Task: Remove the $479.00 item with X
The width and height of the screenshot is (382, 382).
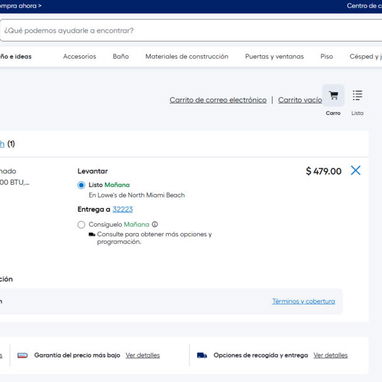Action: (x=355, y=171)
